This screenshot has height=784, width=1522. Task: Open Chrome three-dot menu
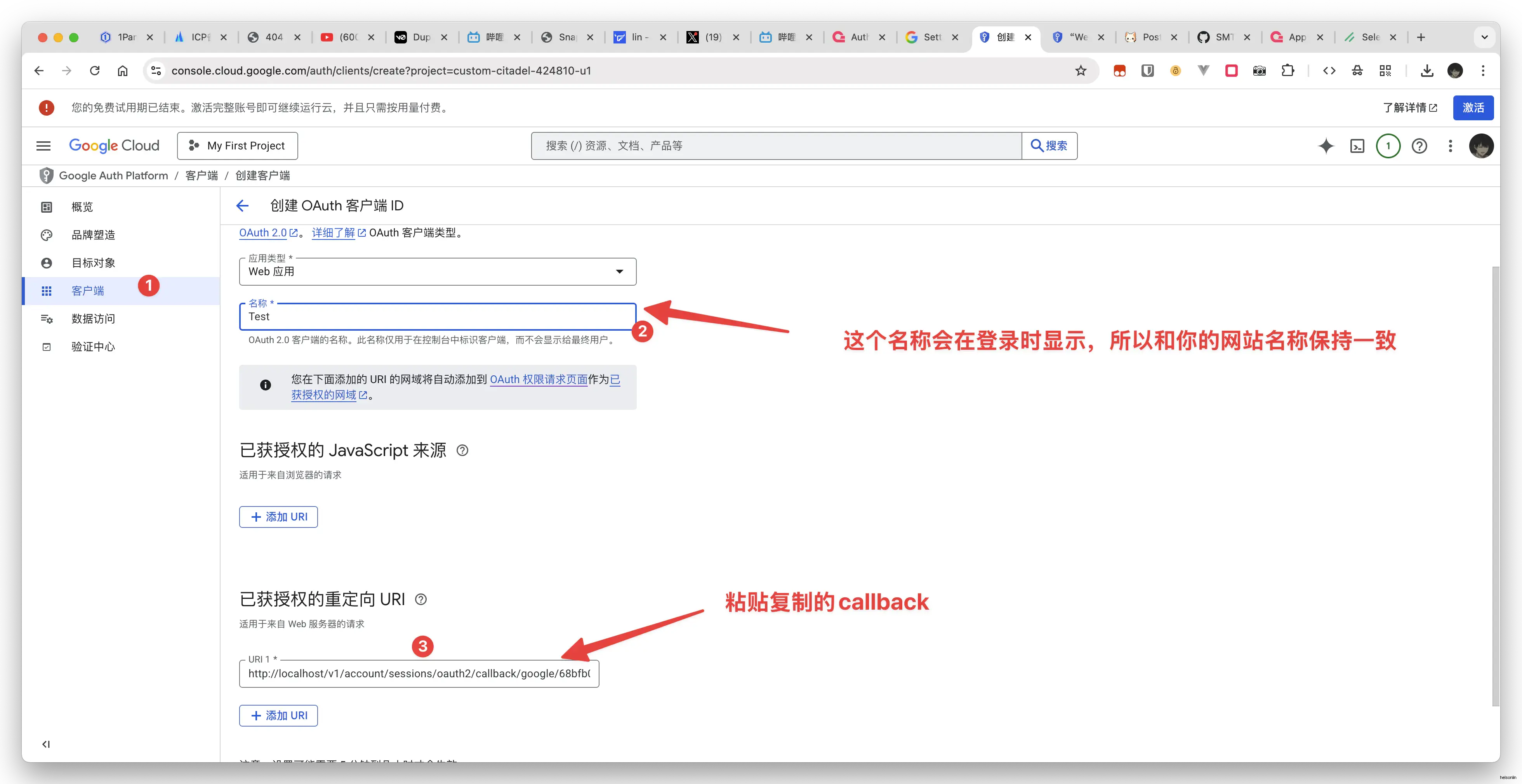(1482, 71)
